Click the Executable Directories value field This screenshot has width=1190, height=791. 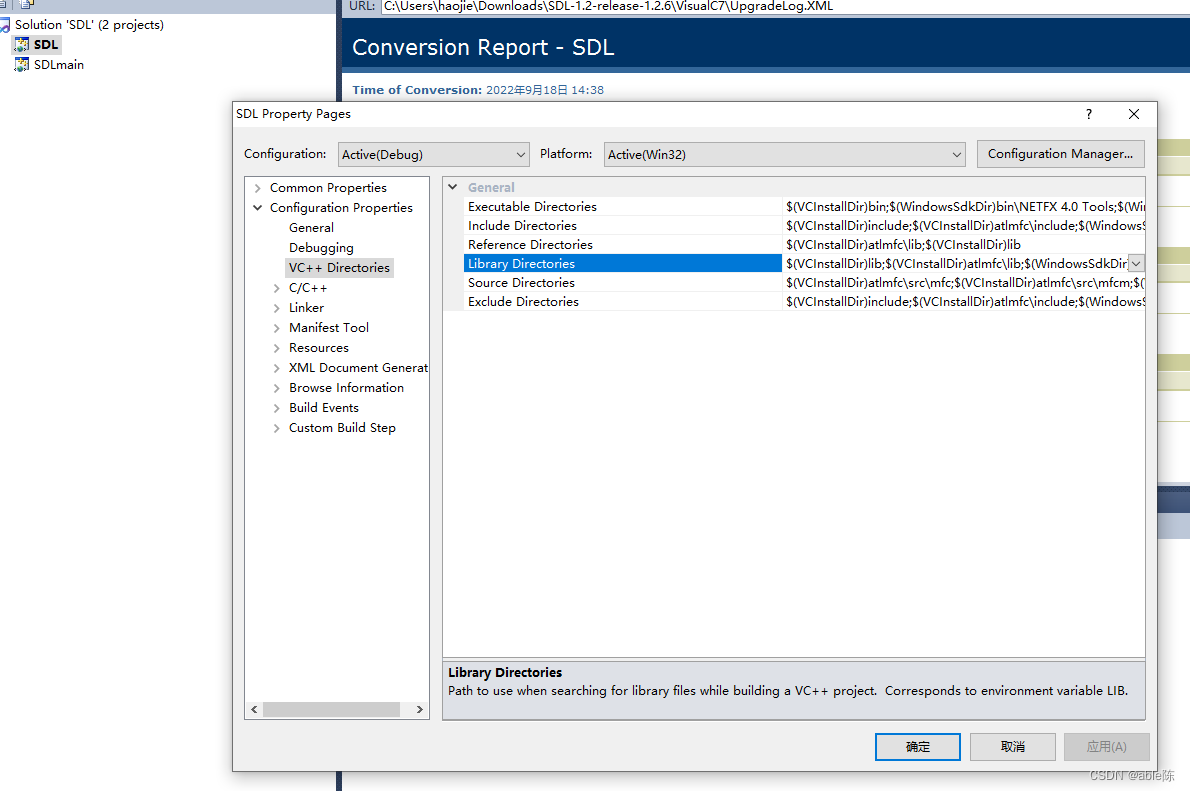pos(964,206)
